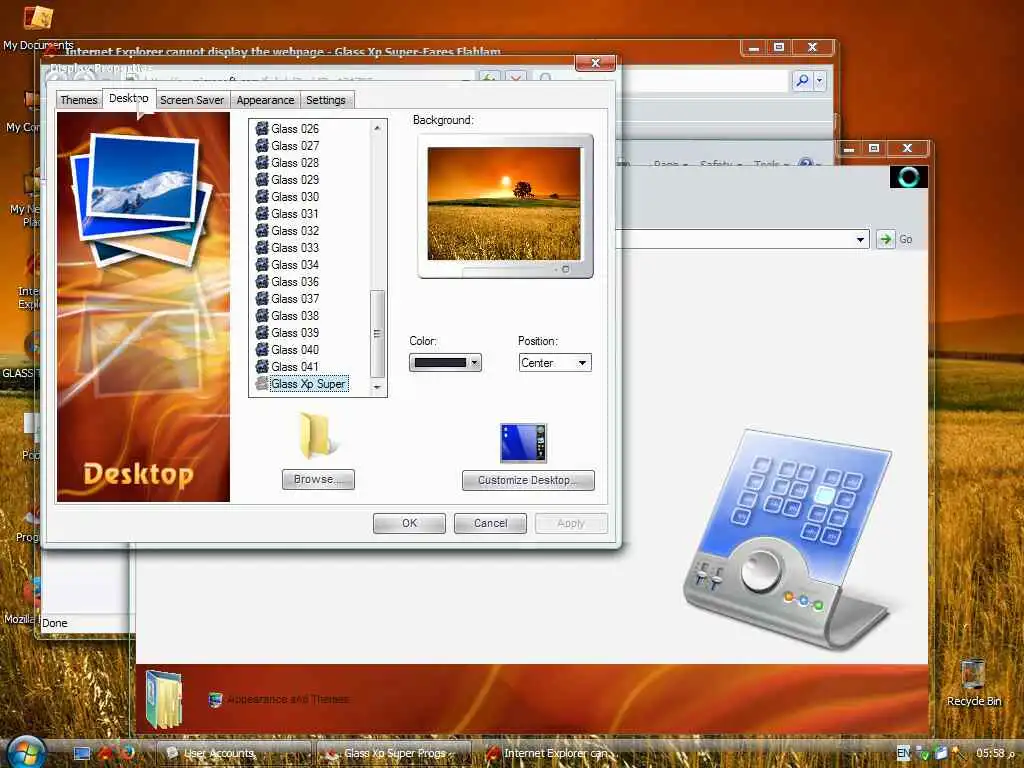Select Glass 041 wallpaper item
This screenshot has width=1024, height=768.
pyautogui.click(x=295, y=366)
